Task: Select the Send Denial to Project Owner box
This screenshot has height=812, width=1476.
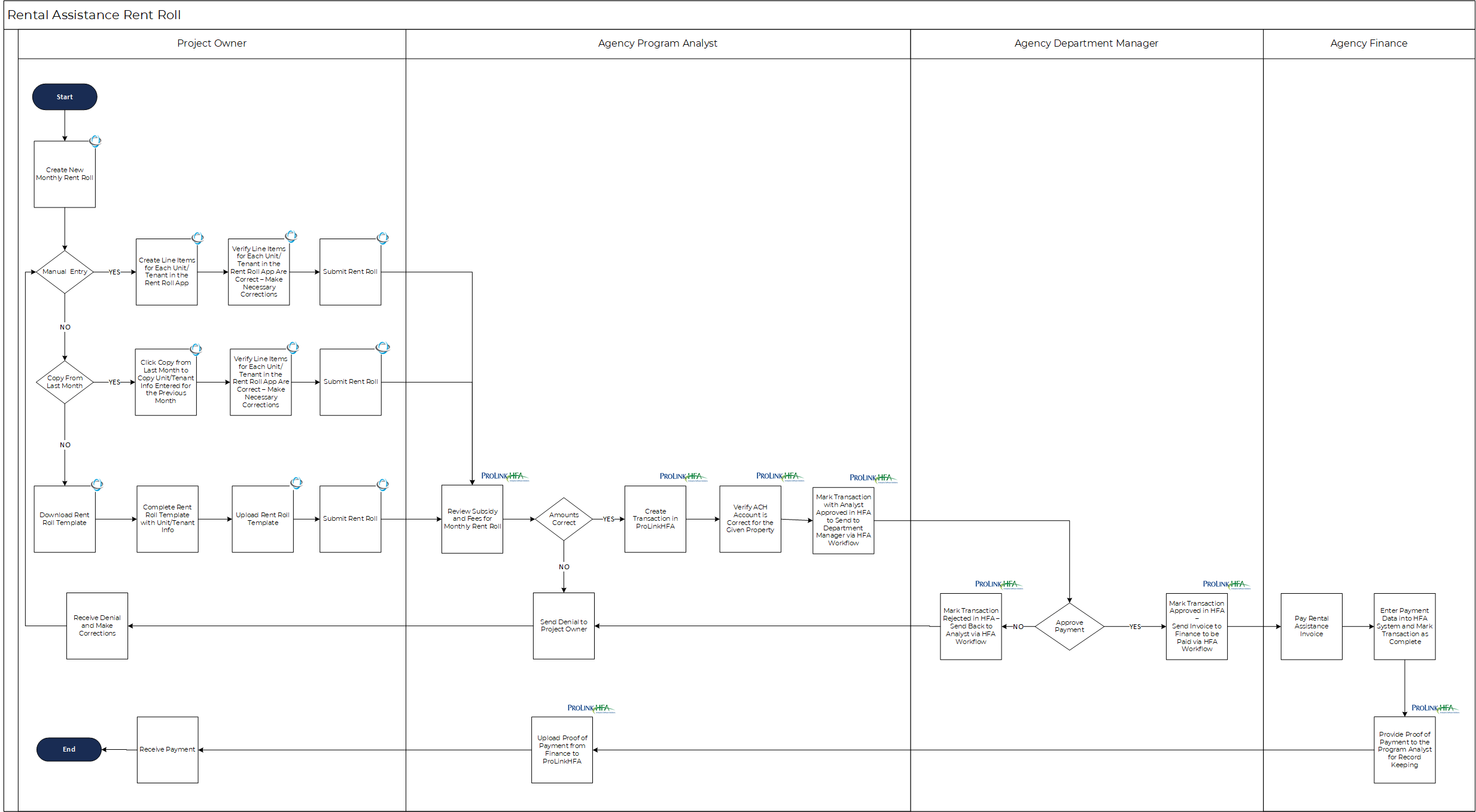Action: 564,626
